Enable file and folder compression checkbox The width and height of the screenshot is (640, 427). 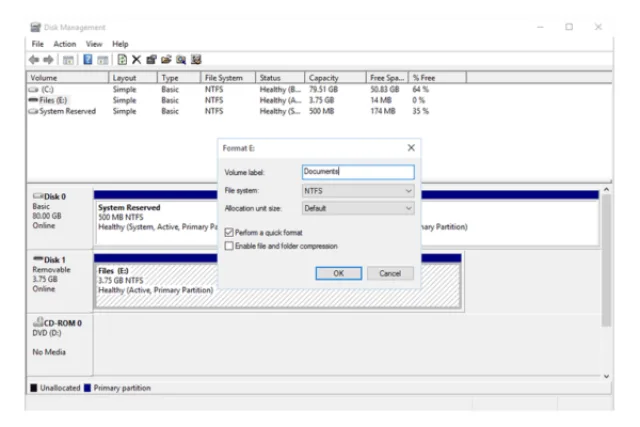pyautogui.click(x=229, y=246)
